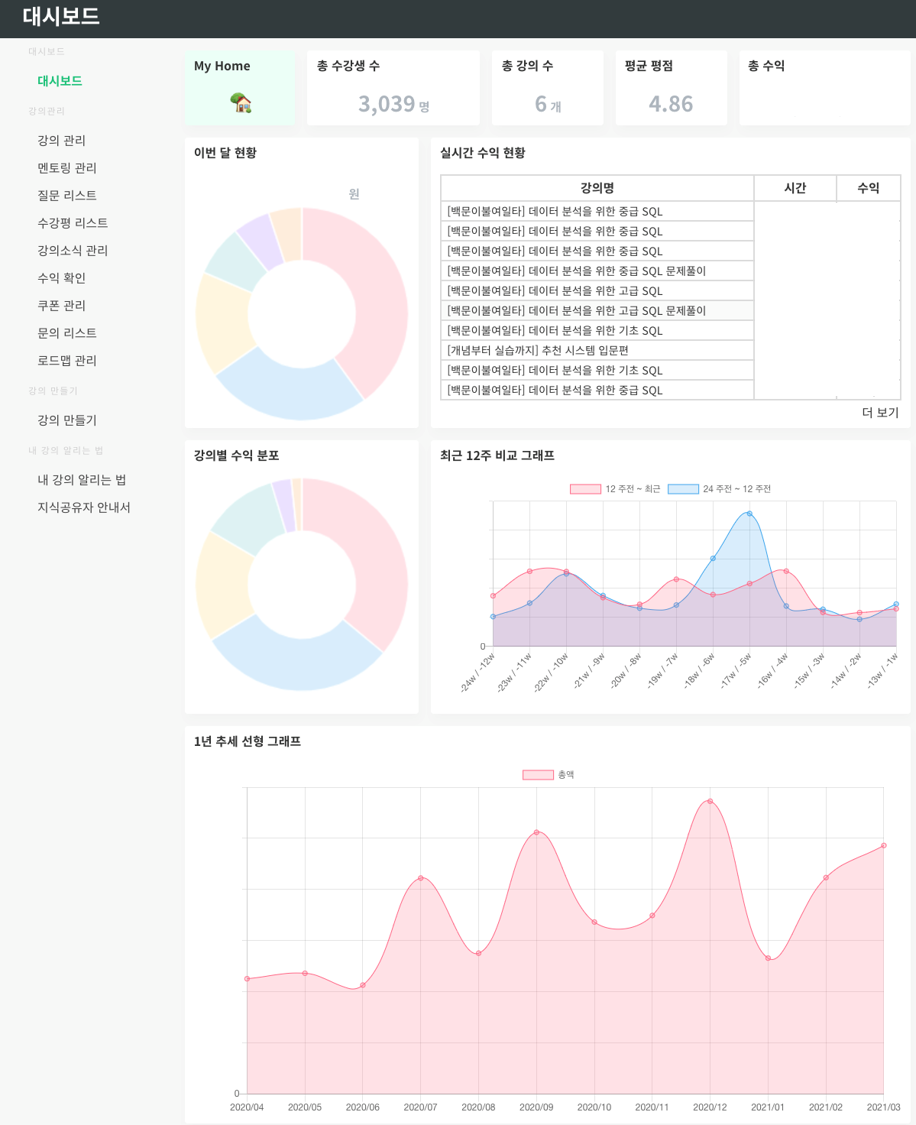
Task: Click the 강의명 table column header
Action: (x=595, y=187)
